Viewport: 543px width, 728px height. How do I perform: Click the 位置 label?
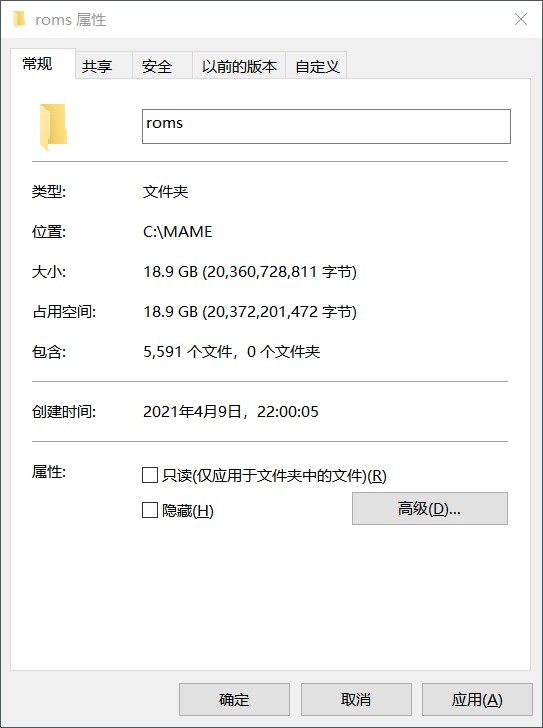click(49, 231)
